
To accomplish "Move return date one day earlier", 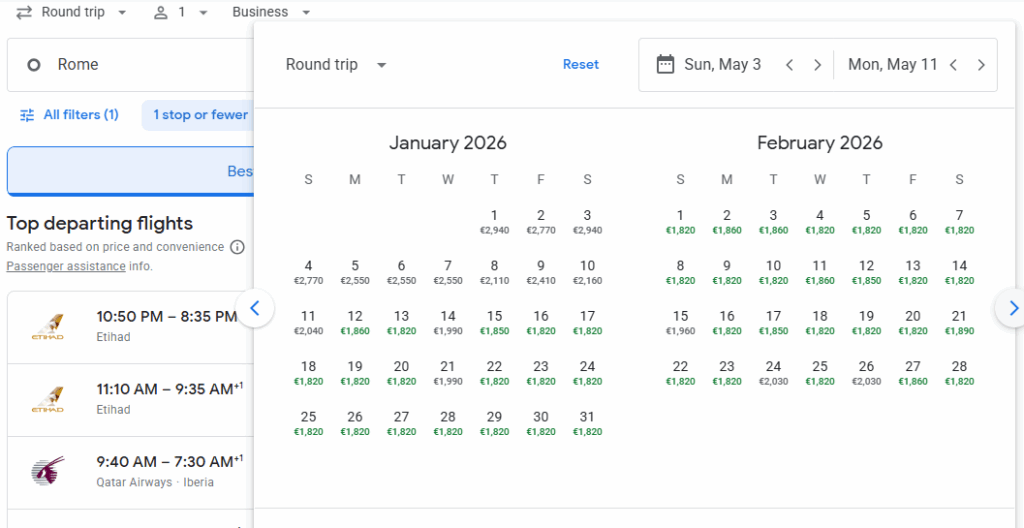I will (x=953, y=65).
